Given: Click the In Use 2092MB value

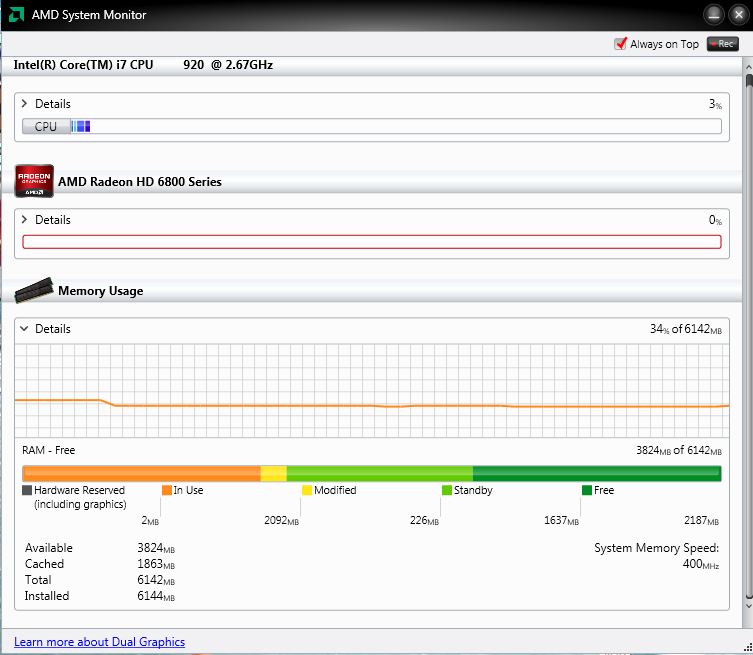Looking at the screenshot, I should (x=281, y=521).
